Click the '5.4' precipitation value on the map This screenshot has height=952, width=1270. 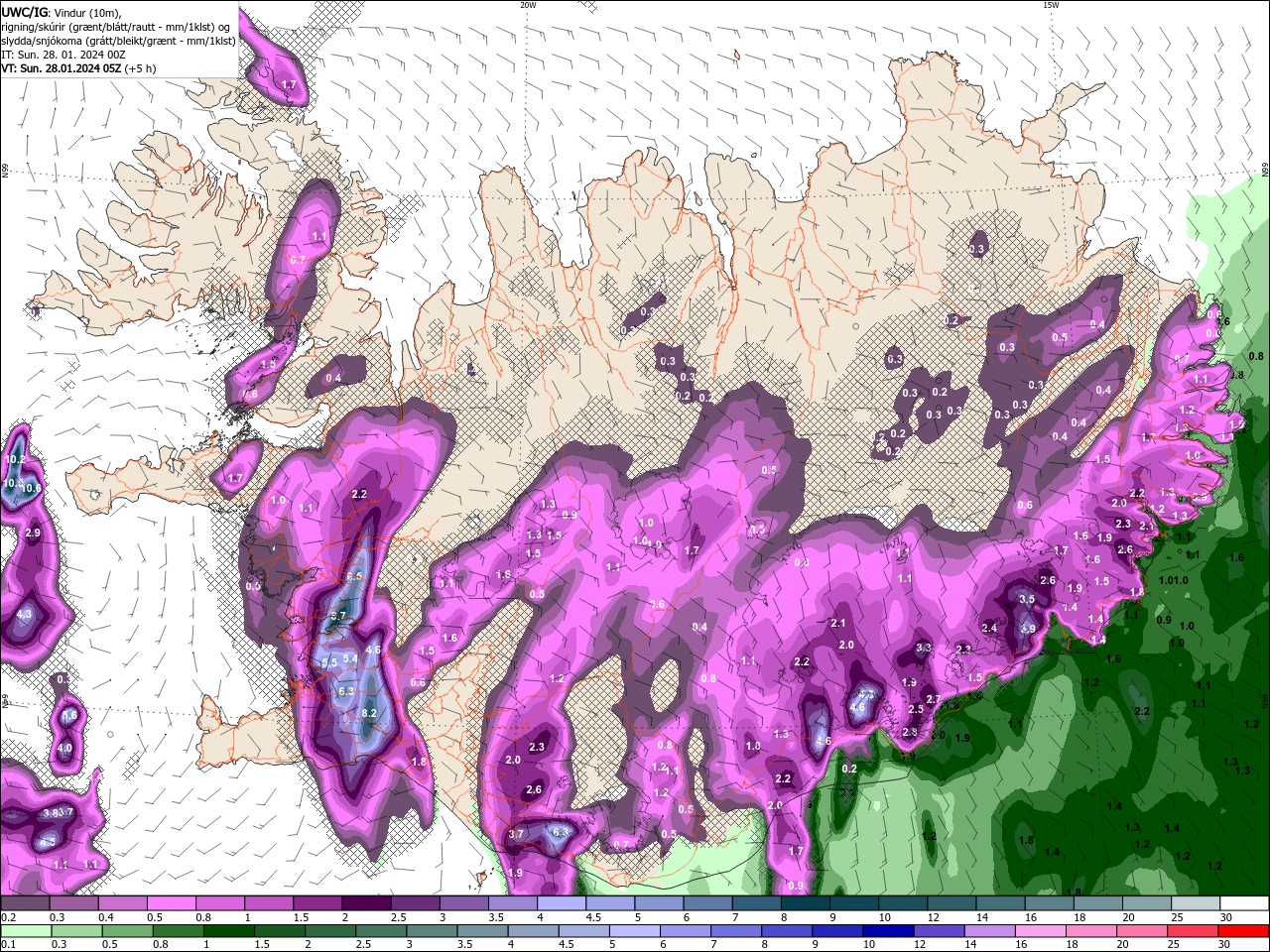(350, 658)
